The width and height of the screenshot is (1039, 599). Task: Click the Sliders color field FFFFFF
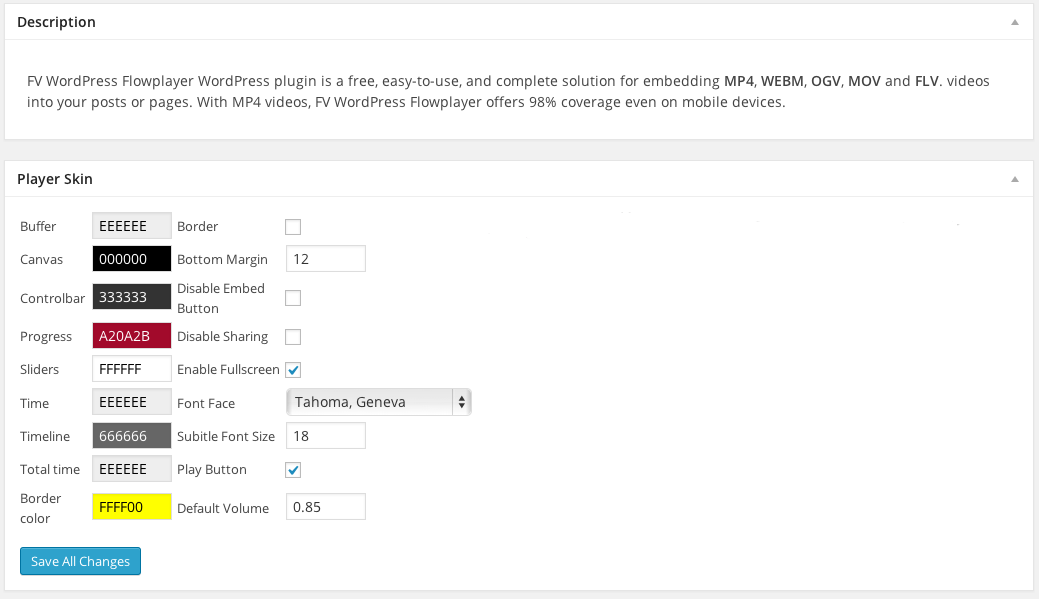point(132,369)
